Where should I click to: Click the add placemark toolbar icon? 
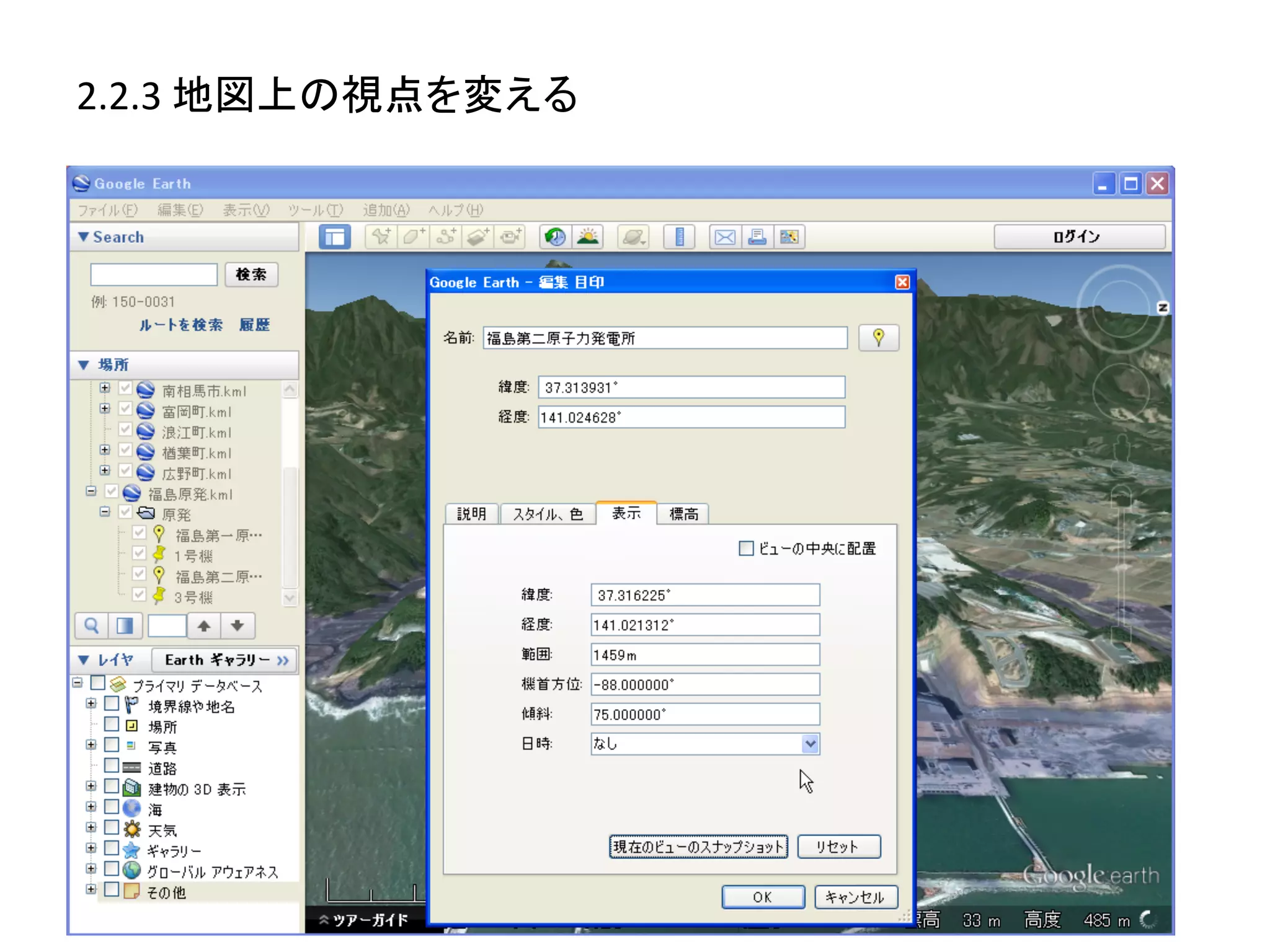pos(381,237)
